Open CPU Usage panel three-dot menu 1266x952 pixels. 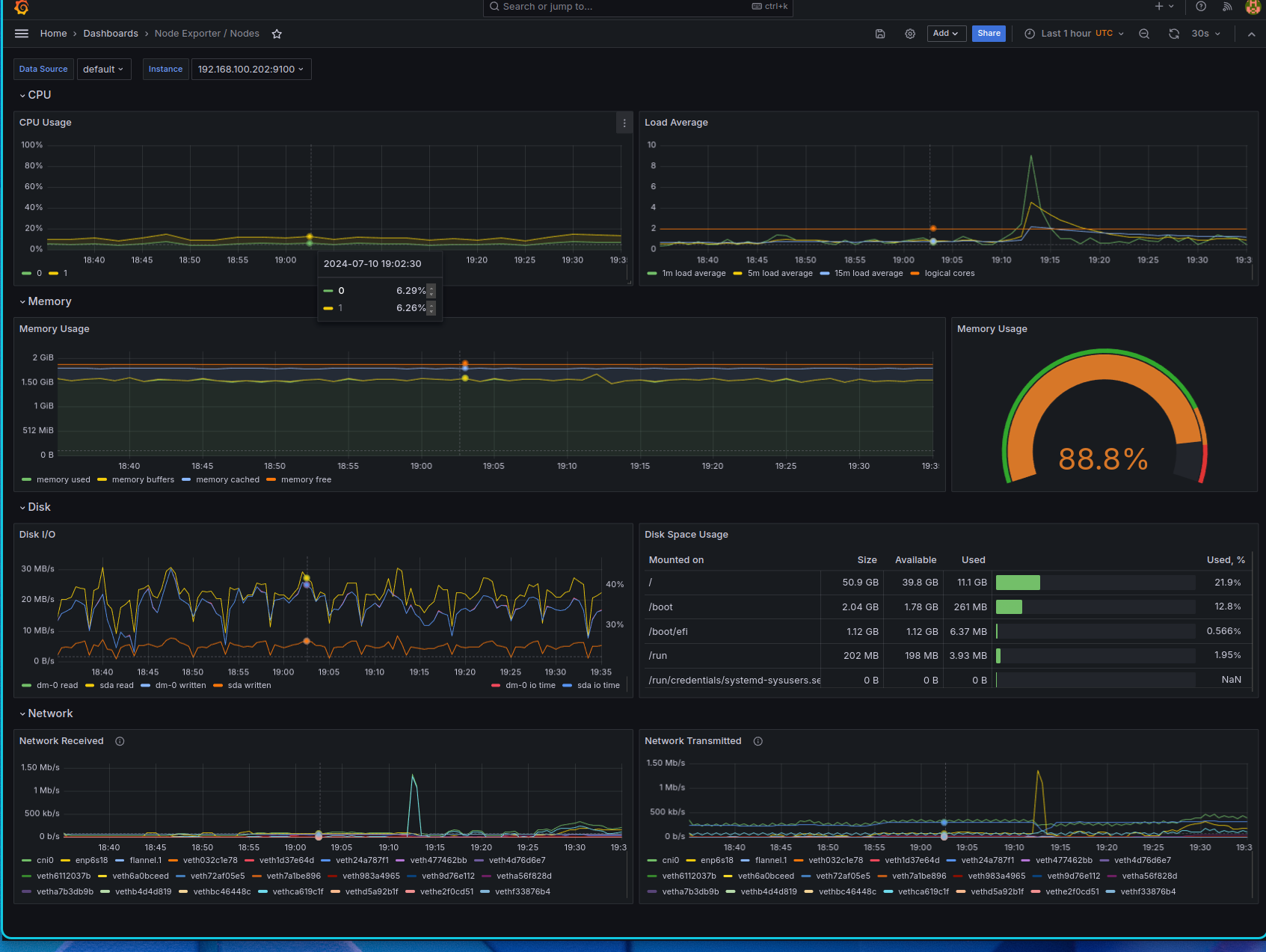pos(624,123)
